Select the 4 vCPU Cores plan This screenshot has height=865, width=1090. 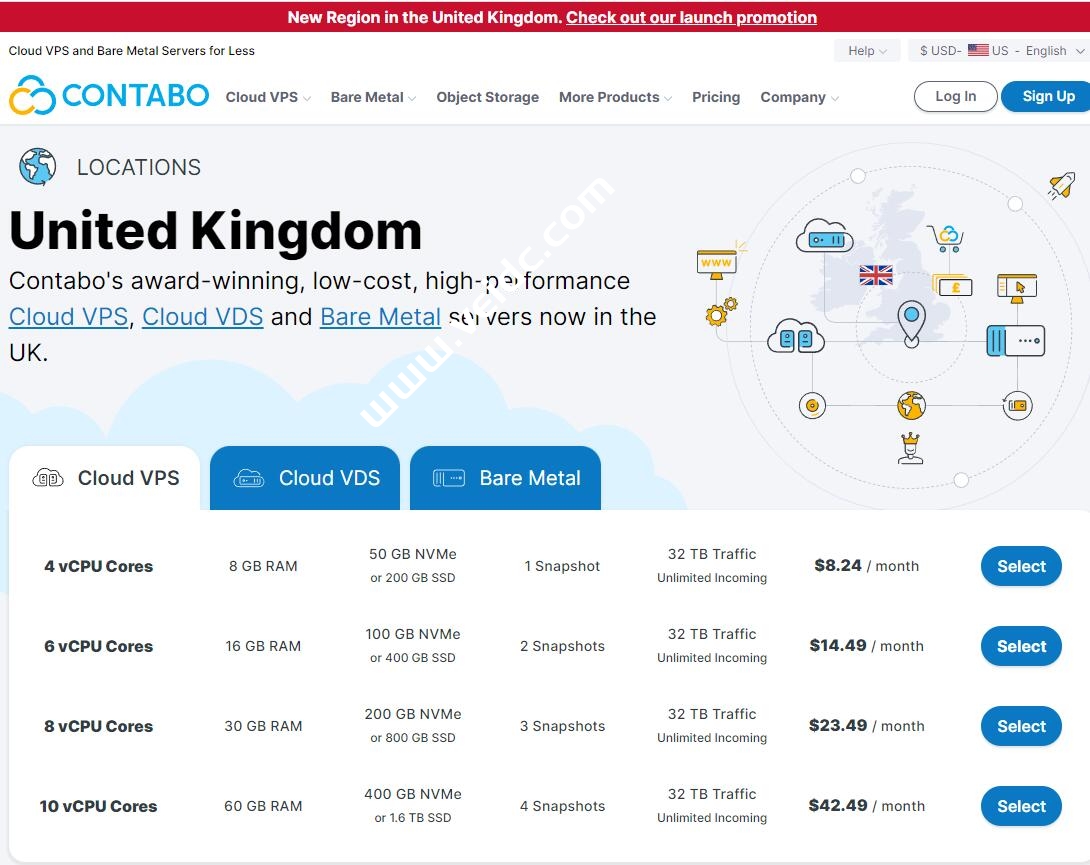pos(1021,566)
